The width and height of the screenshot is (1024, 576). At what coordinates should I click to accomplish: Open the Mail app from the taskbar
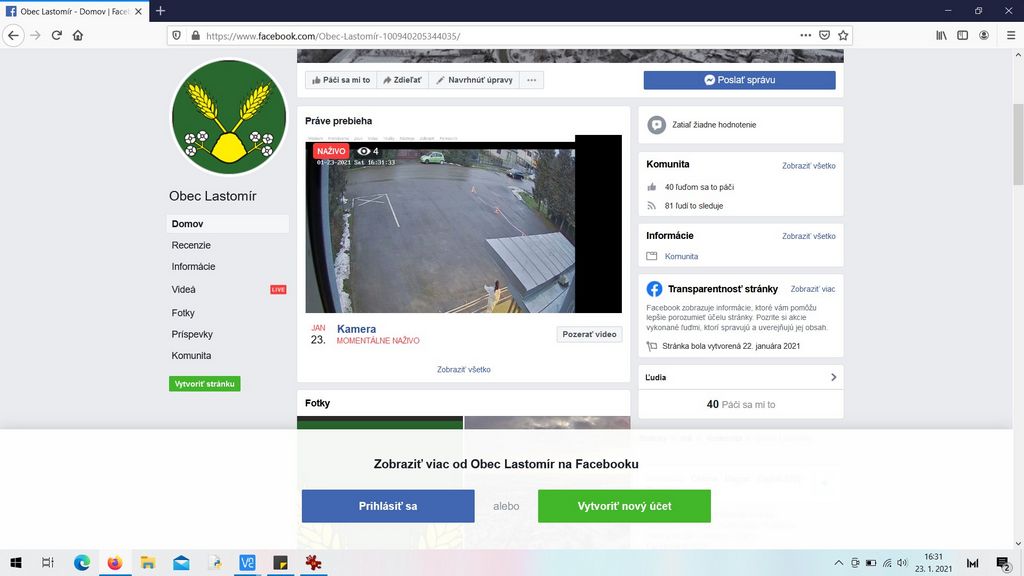click(182, 562)
